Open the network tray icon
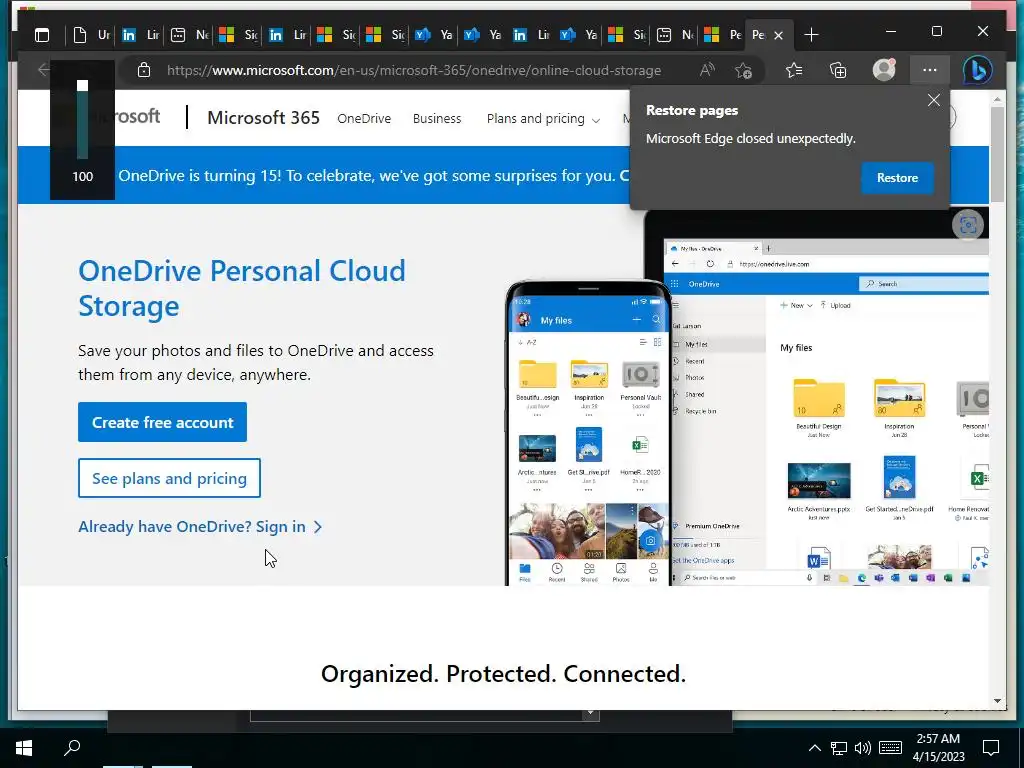This screenshot has height=768, width=1024. pos(839,748)
